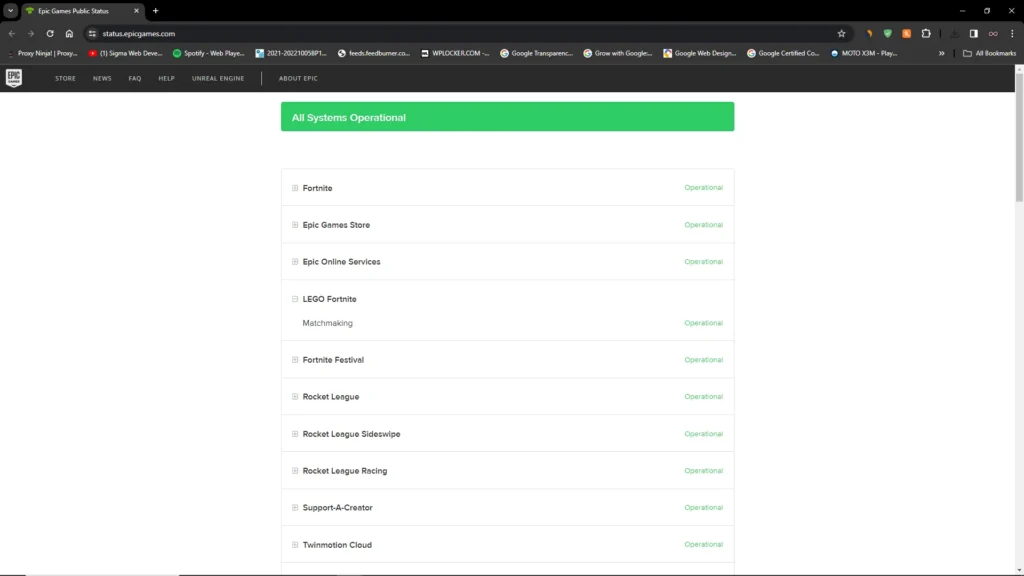The height and width of the screenshot is (576, 1024).
Task: Expand the Epic Online Services group
Action: click(295, 262)
